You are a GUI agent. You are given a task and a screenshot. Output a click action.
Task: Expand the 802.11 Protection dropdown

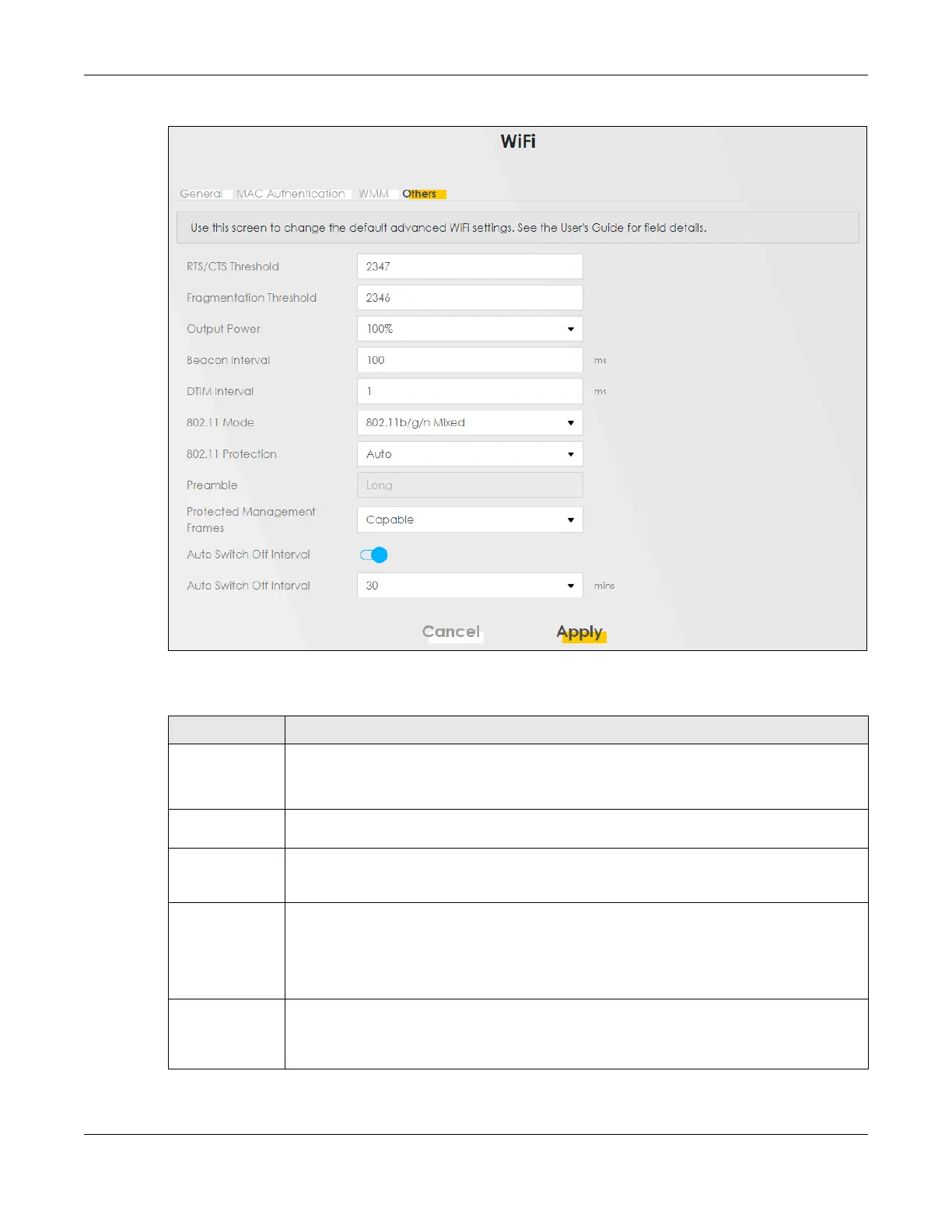470,453
